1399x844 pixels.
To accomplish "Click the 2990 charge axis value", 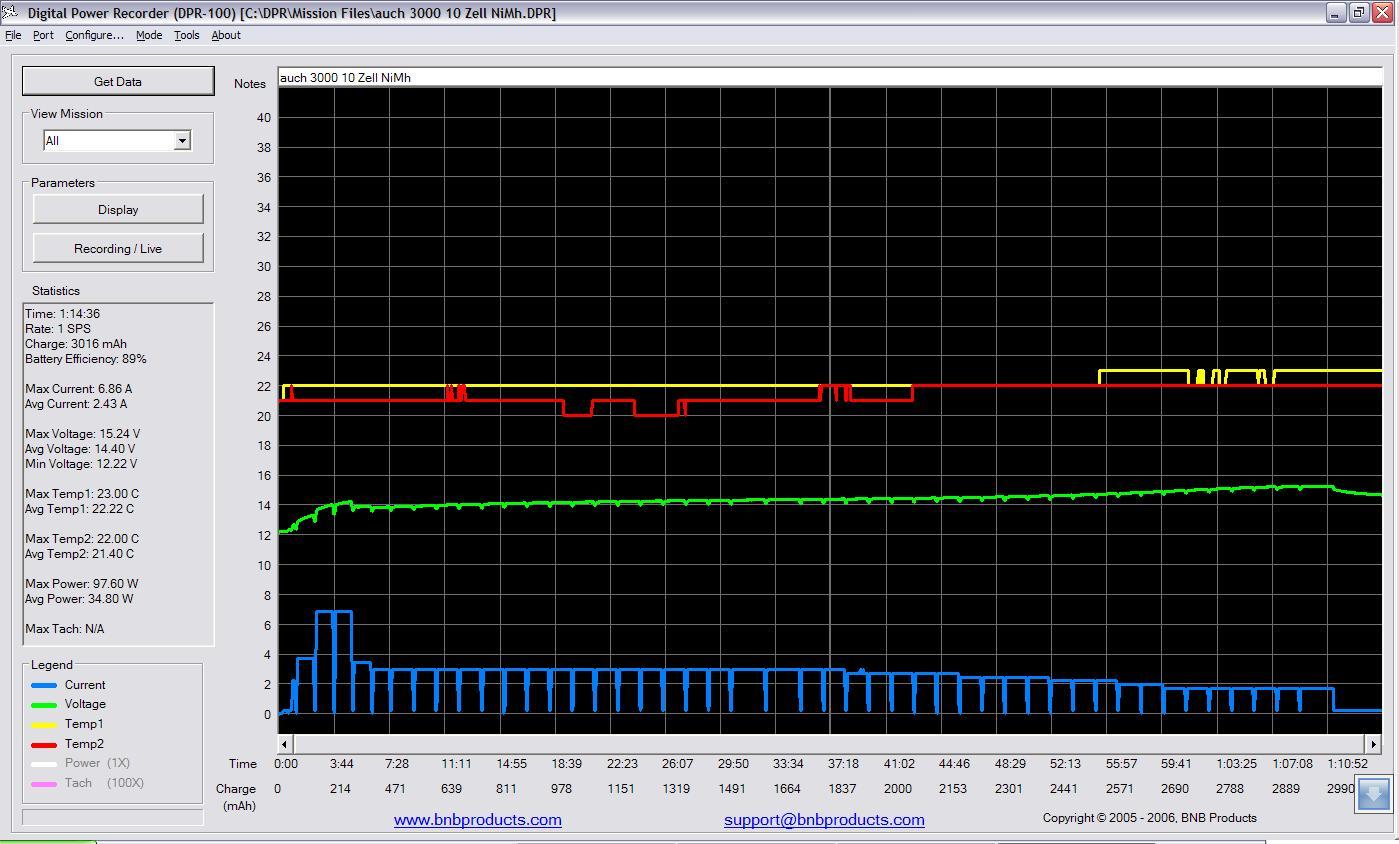I will point(1341,789).
